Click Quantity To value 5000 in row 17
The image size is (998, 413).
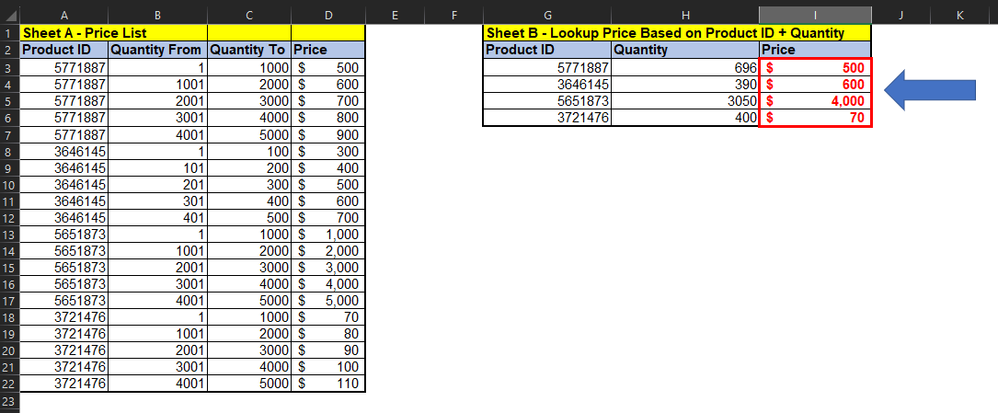tap(249, 301)
